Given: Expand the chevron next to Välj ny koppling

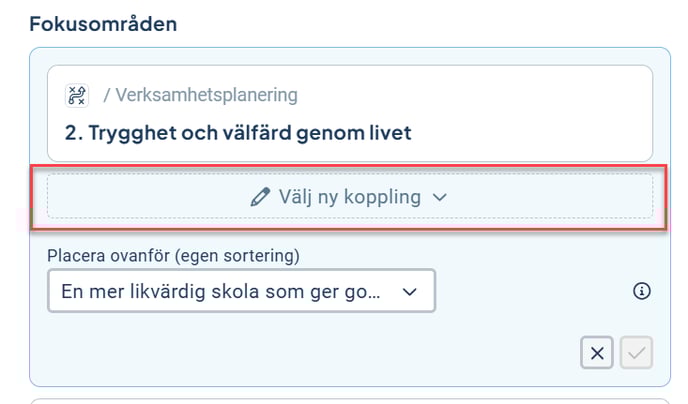Looking at the screenshot, I should point(440,198).
